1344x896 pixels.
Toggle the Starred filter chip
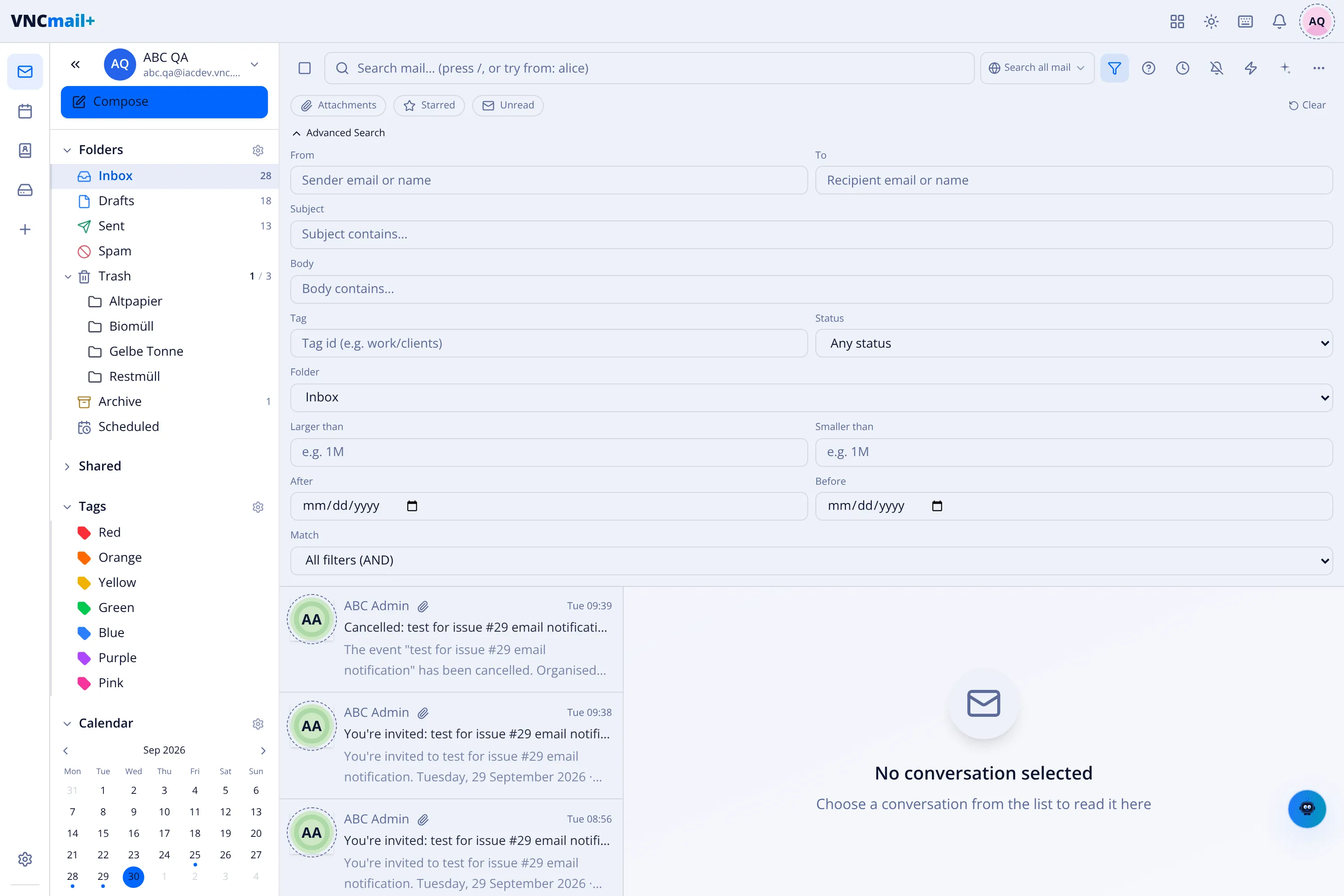point(429,105)
